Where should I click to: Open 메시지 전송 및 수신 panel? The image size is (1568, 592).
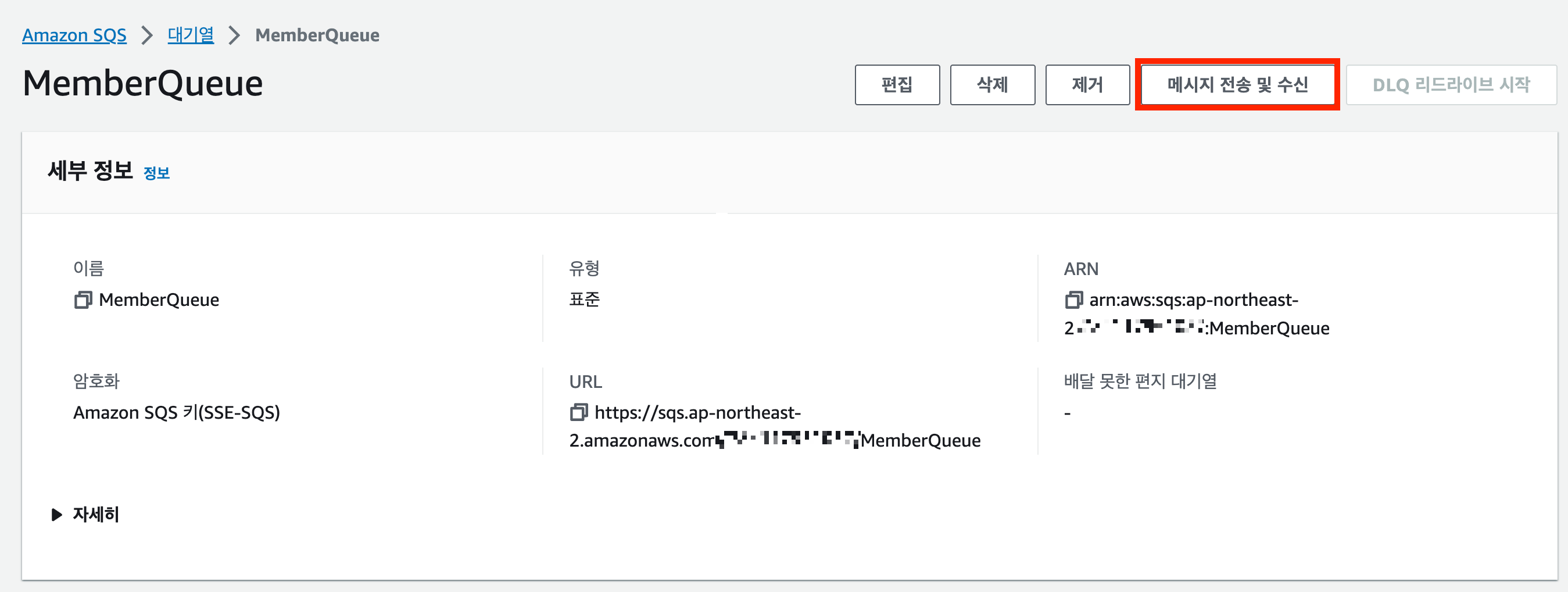[x=1237, y=85]
